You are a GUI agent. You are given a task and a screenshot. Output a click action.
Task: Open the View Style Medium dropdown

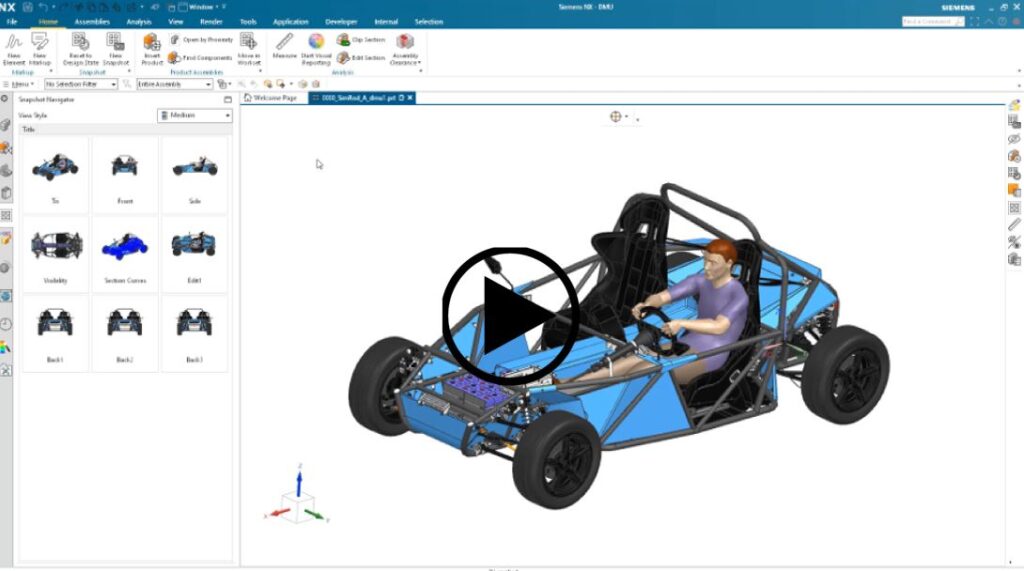(195, 115)
